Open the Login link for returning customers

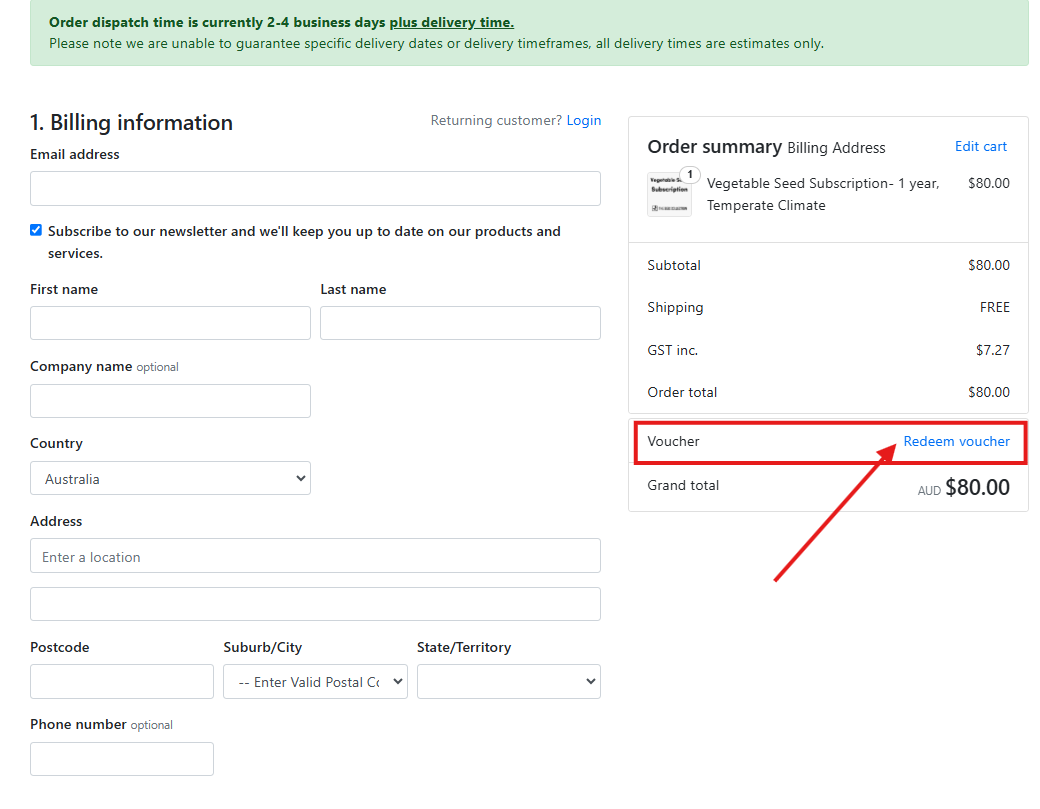(x=584, y=120)
